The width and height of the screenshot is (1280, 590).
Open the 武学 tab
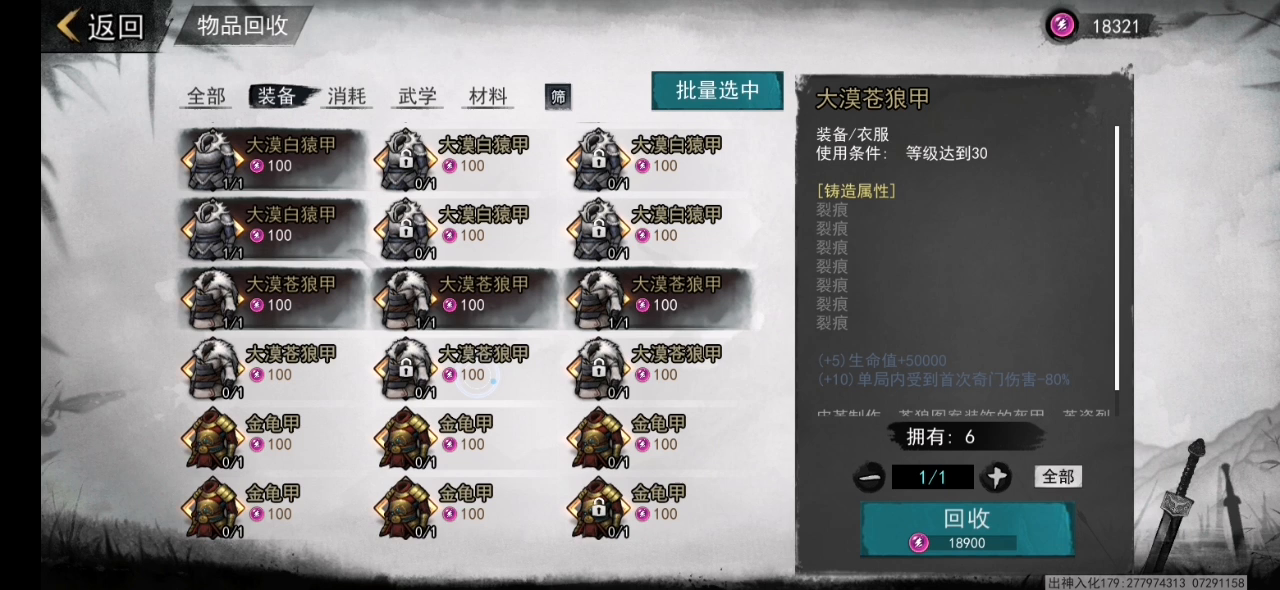(x=417, y=96)
